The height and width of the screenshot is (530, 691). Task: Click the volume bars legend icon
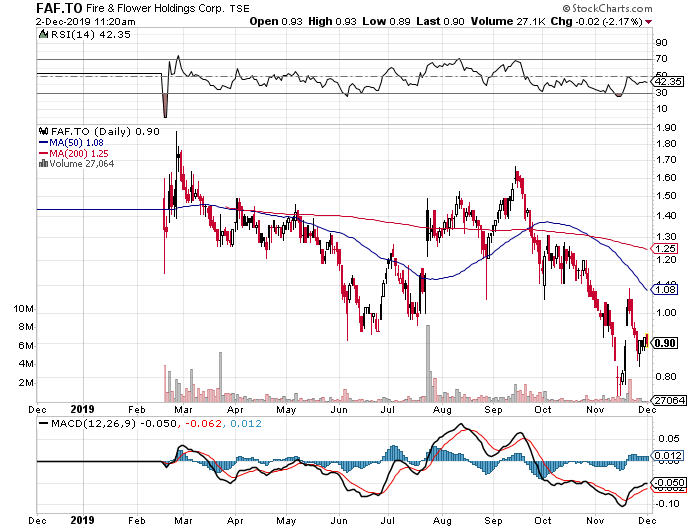point(43,163)
